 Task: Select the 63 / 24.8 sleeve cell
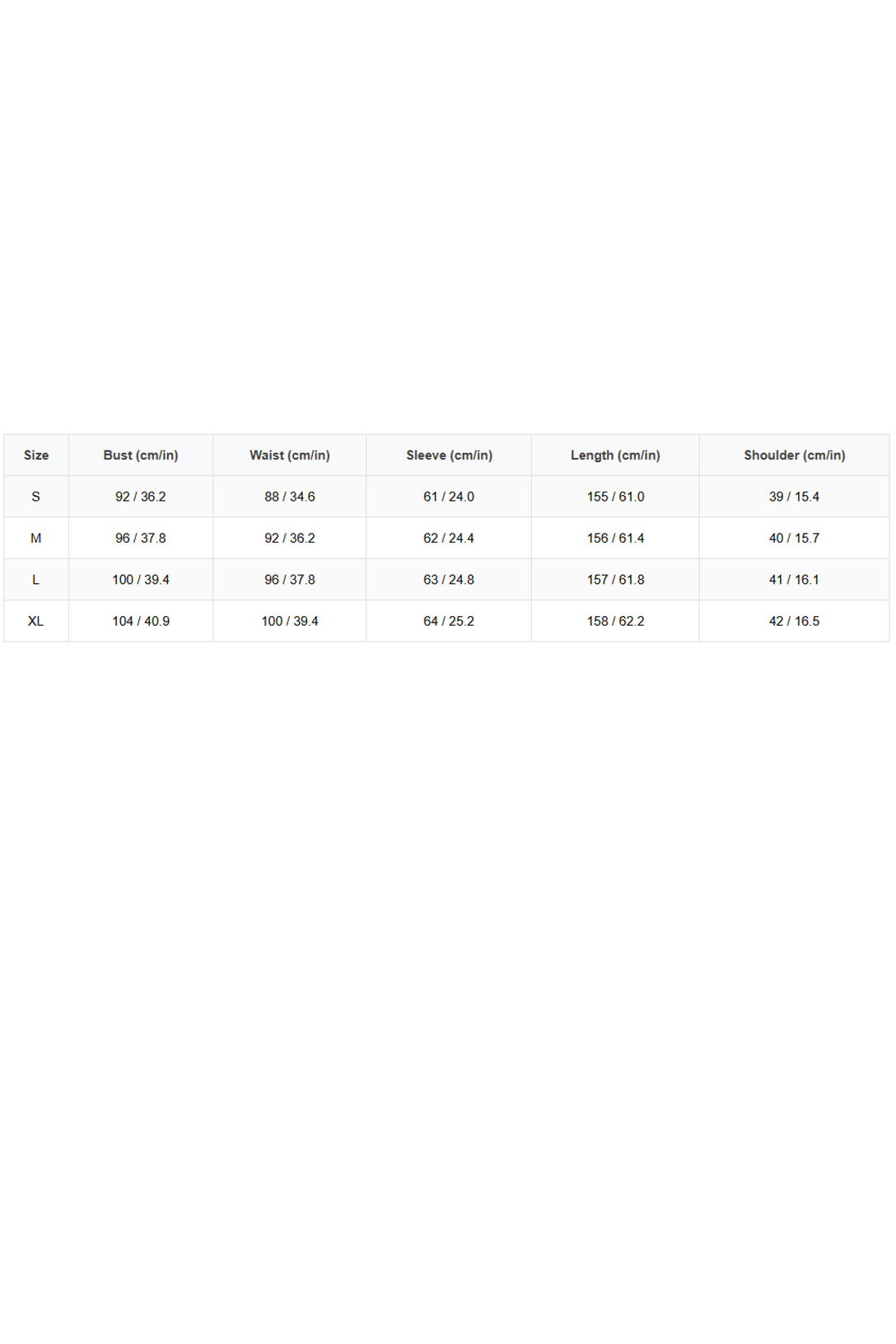tap(449, 580)
